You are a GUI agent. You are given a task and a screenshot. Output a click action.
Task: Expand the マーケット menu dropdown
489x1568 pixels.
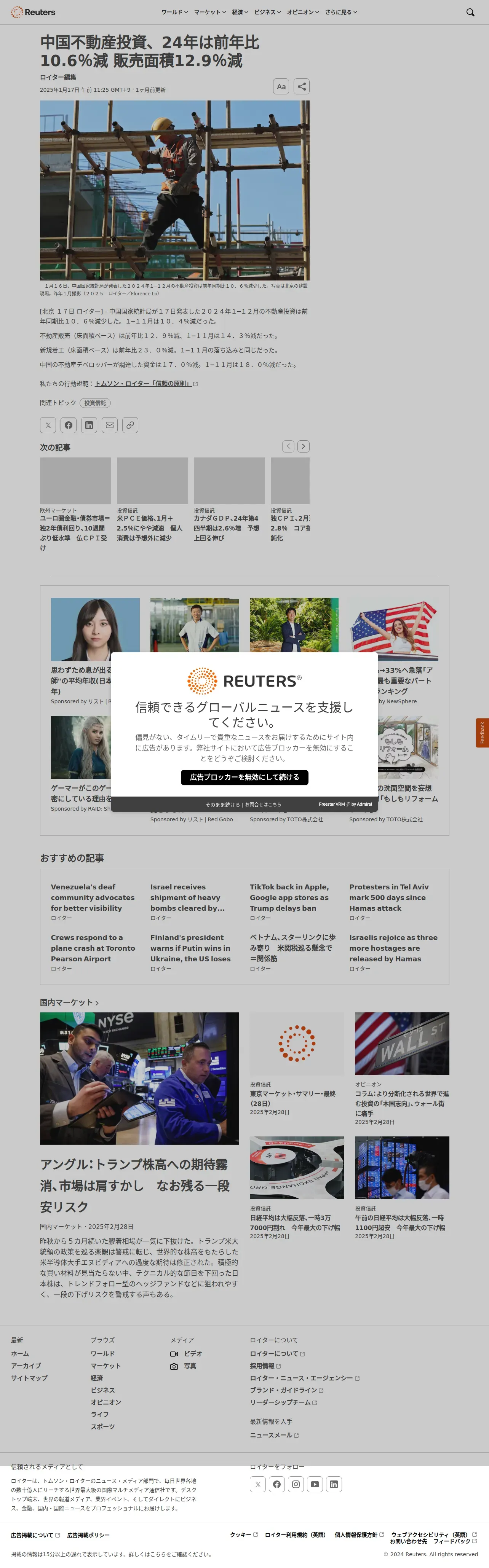coord(210,12)
